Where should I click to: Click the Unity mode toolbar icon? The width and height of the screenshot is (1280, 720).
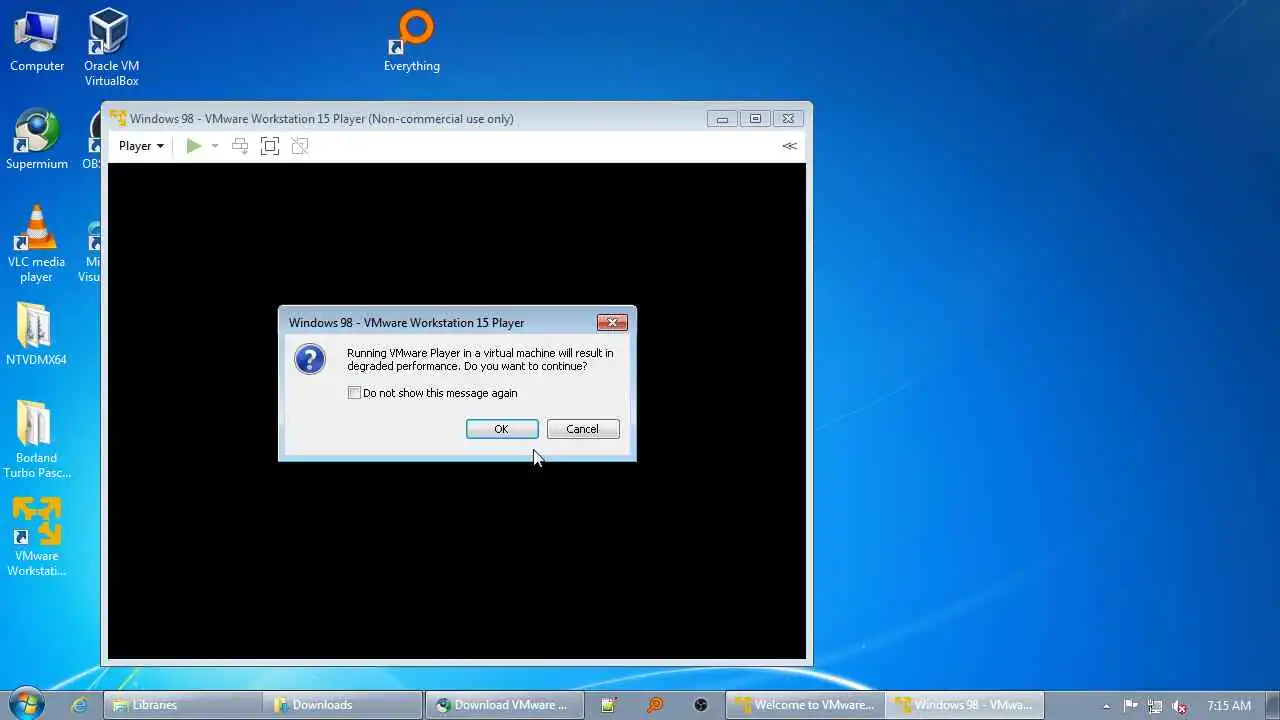(x=299, y=146)
